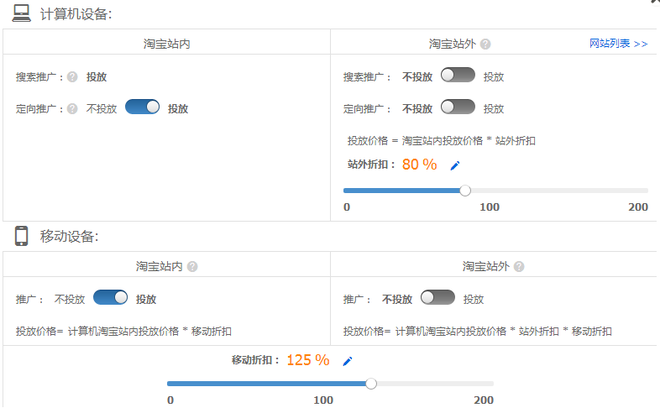Screen dimensions: 660x408
Task: Click pencil edit icon next to 125 %
Action: click(348, 361)
